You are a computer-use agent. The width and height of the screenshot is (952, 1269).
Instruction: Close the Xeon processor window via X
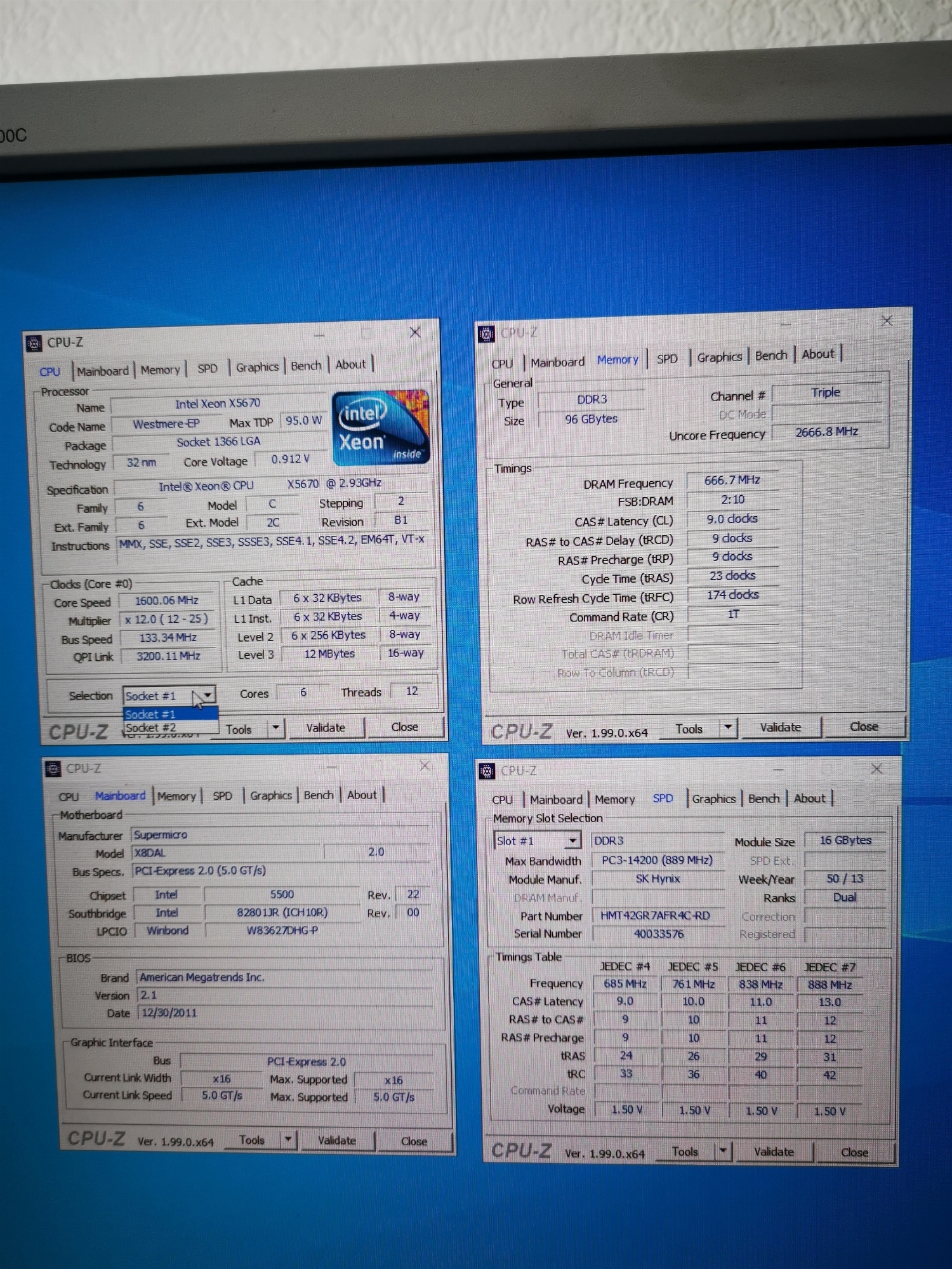coord(415,333)
